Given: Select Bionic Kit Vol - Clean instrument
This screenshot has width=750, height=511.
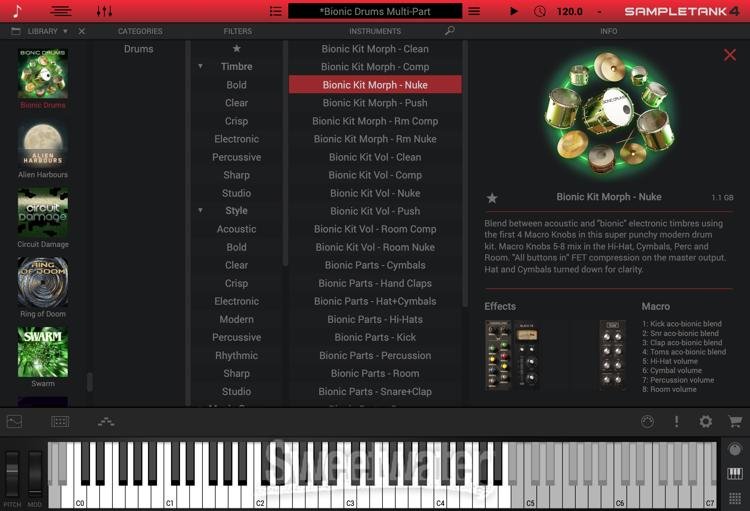Looking at the screenshot, I should [x=375, y=157].
